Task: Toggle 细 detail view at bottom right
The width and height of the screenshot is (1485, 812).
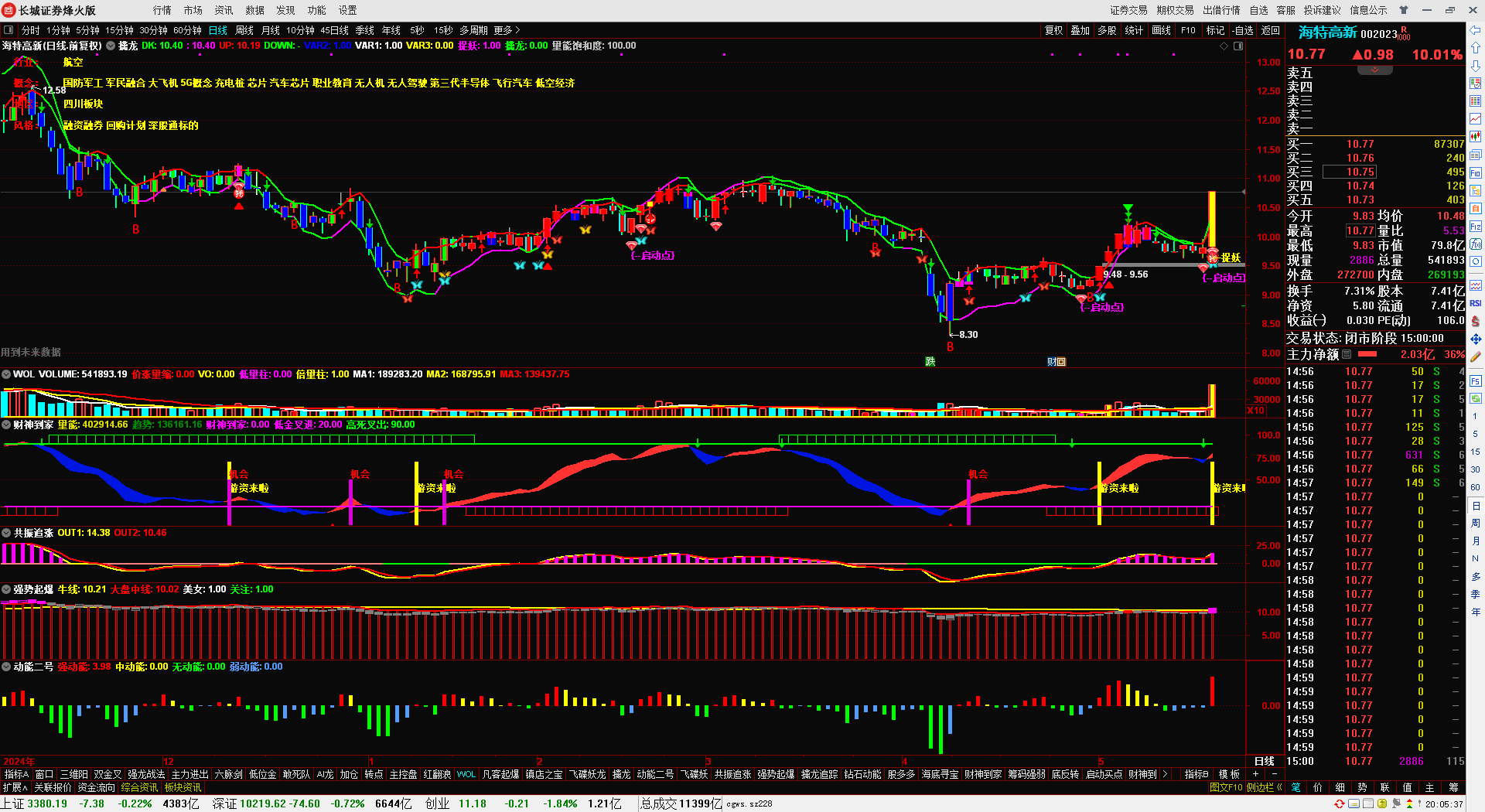Action: click(x=1340, y=787)
